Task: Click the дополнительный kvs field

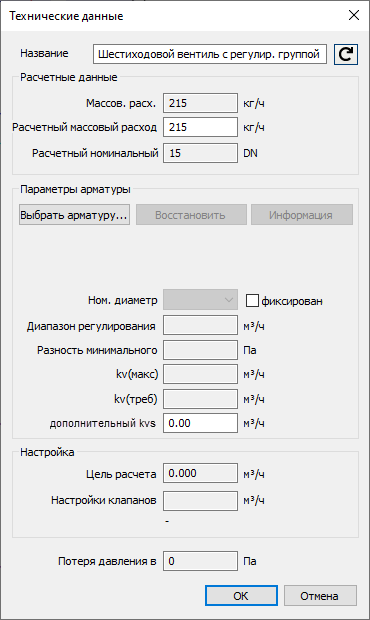Action: (x=200, y=423)
